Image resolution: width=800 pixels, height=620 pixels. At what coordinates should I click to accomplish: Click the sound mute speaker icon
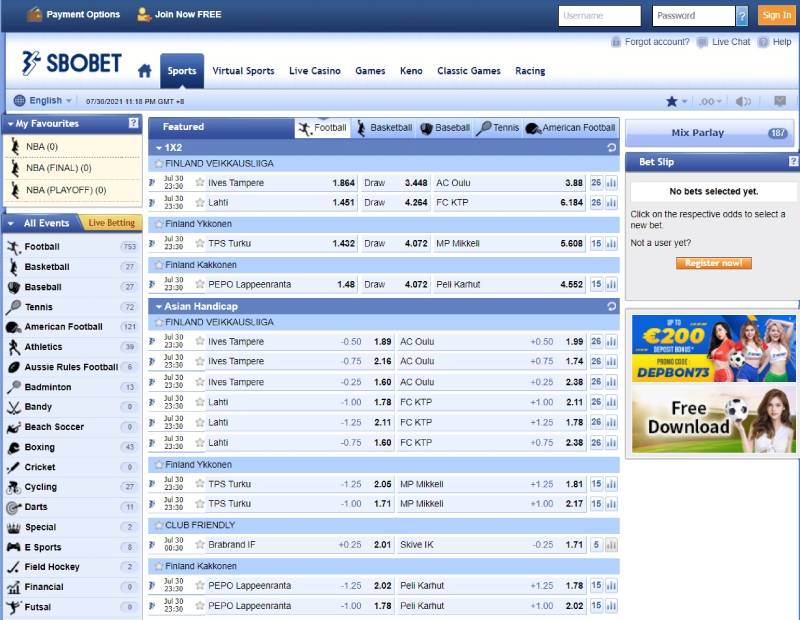743,101
